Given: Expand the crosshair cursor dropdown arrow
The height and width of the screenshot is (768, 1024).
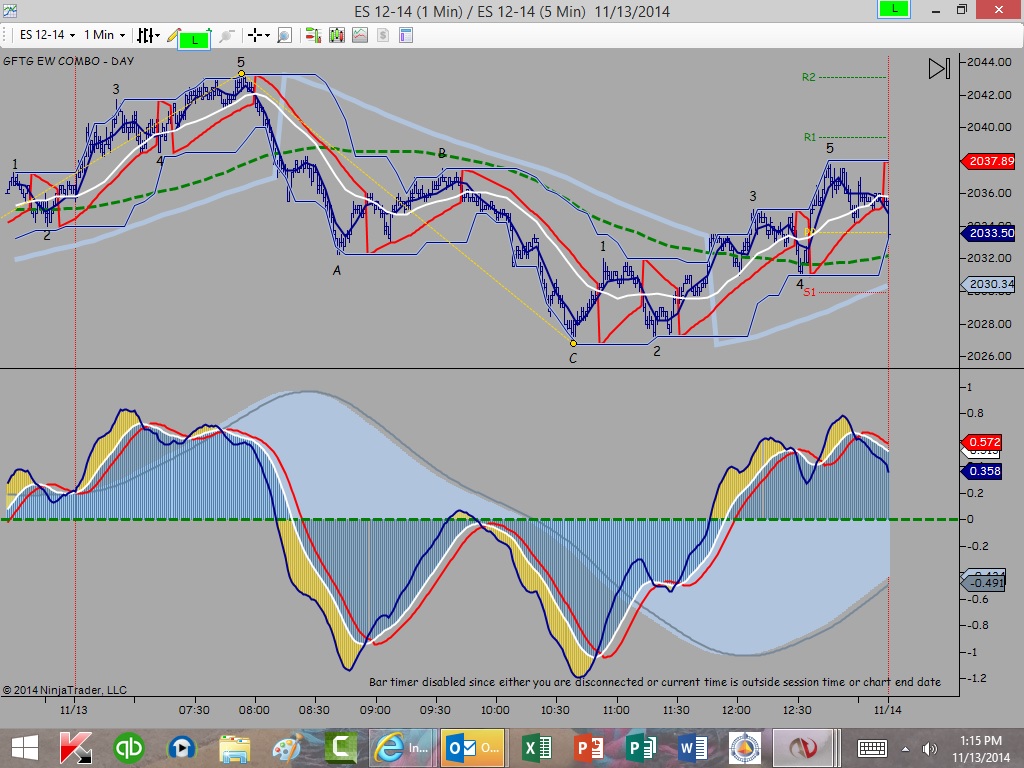Looking at the screenshot, I should (x=267, y=36).
